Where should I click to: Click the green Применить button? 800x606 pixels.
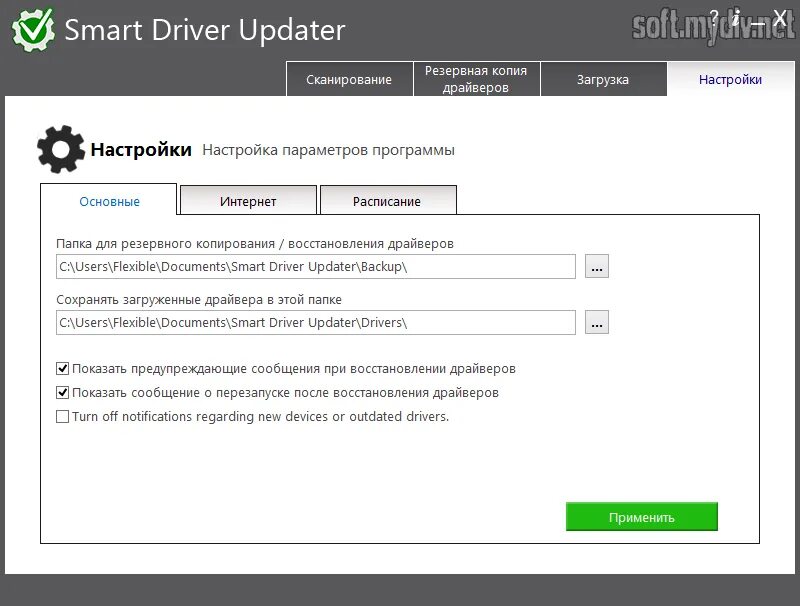pos(642,517)
